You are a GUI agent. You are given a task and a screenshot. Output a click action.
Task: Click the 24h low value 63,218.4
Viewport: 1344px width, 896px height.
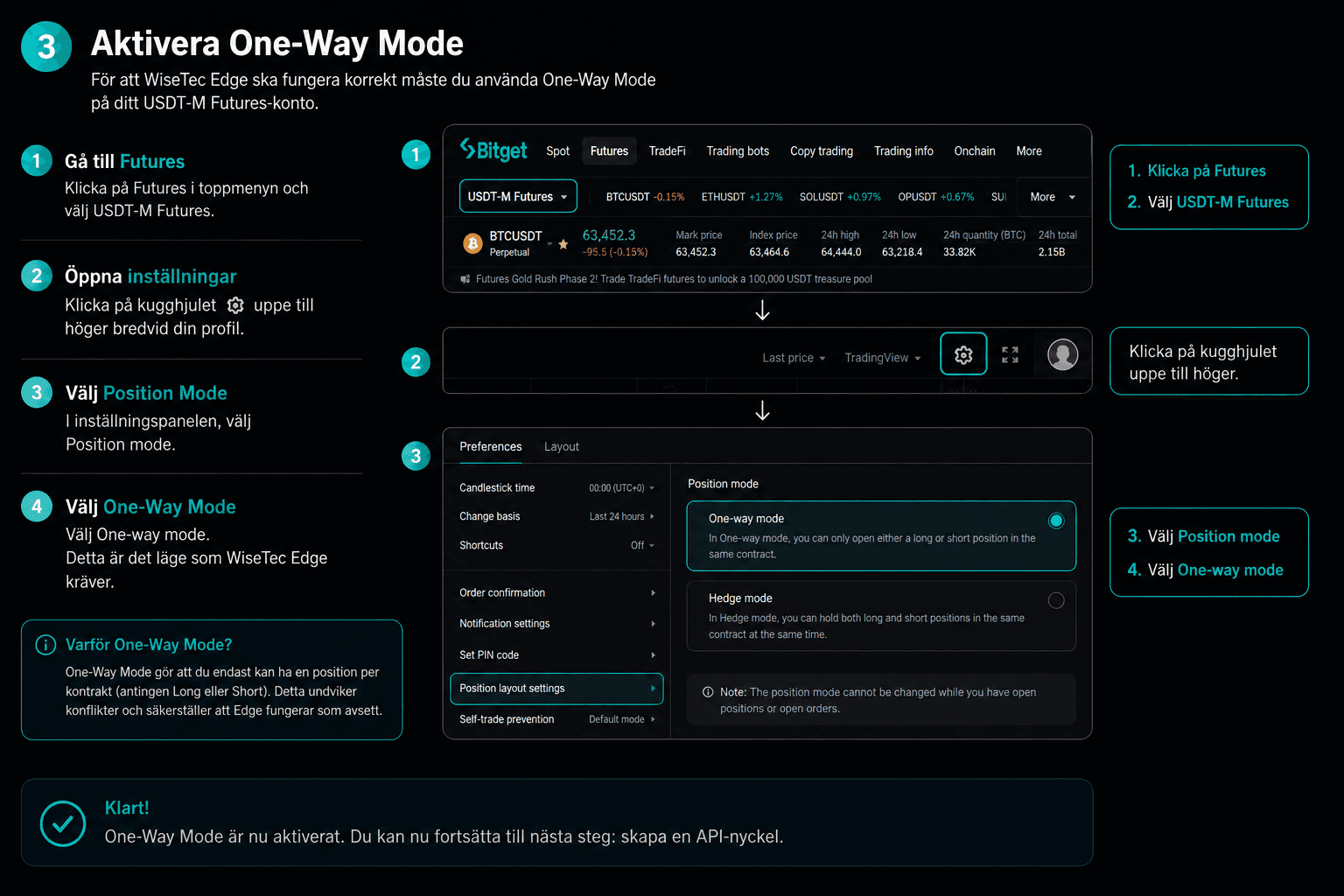tap(902, 252)
